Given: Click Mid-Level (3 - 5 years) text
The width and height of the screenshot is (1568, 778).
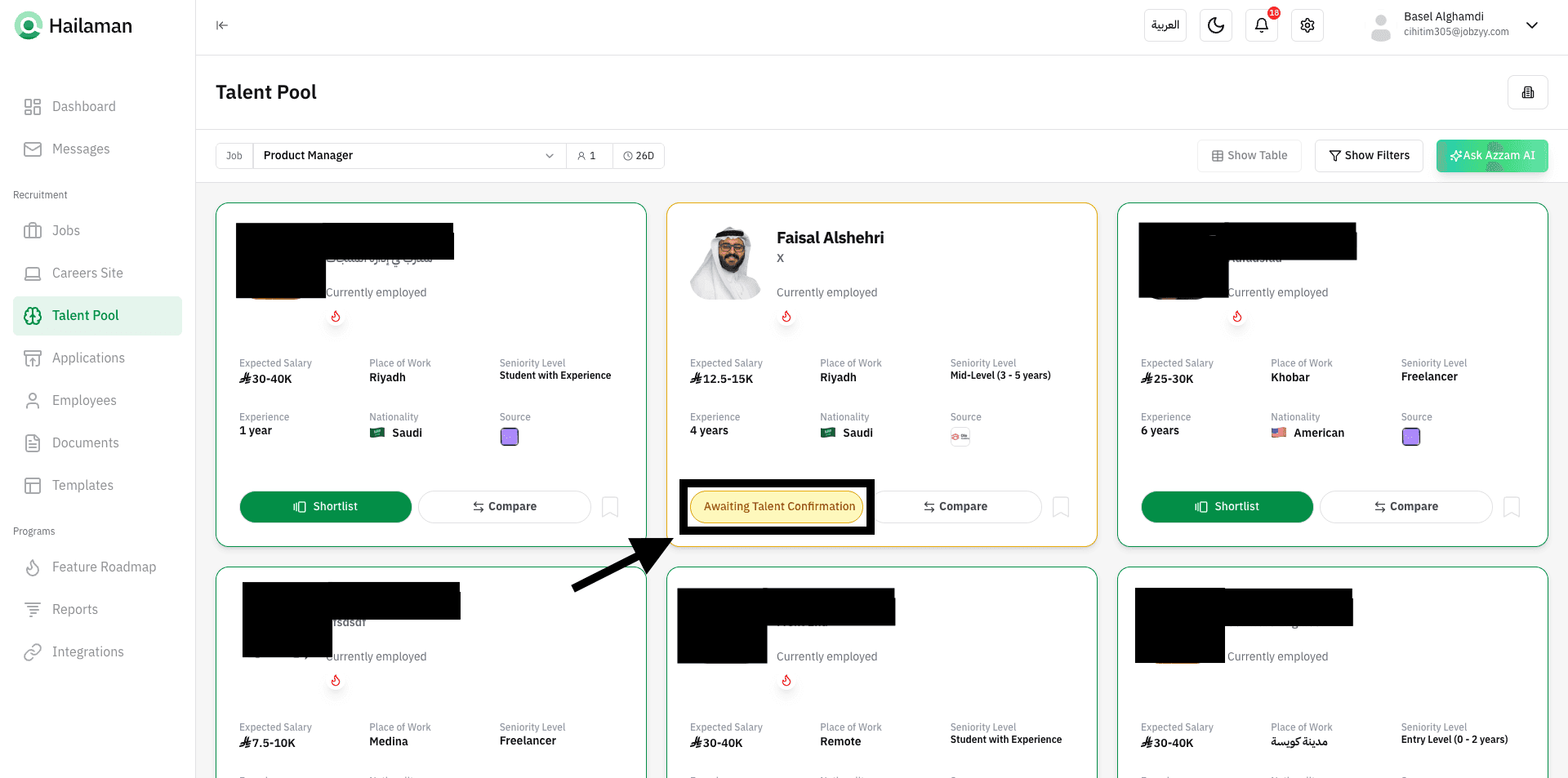Looking at the screenshot, I should 1000,376.
